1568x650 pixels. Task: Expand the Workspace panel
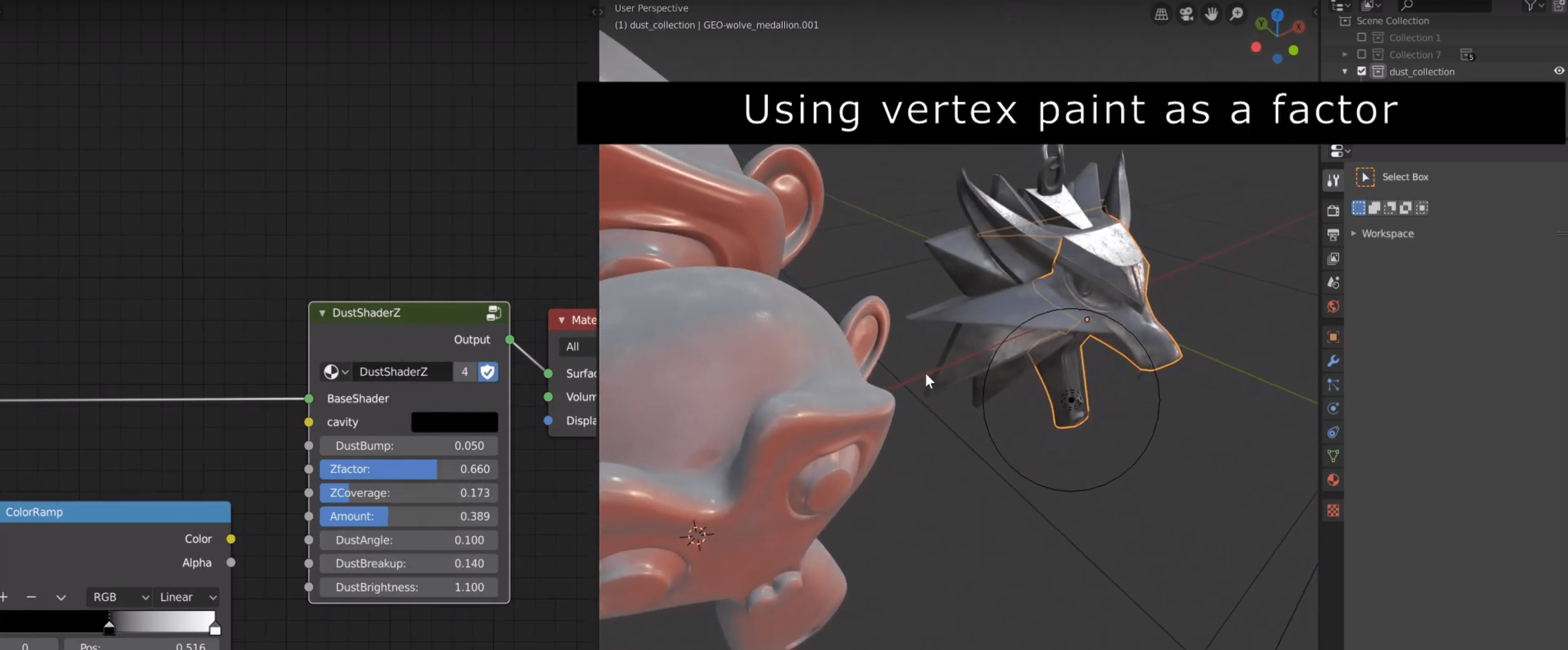[1354, 234]
